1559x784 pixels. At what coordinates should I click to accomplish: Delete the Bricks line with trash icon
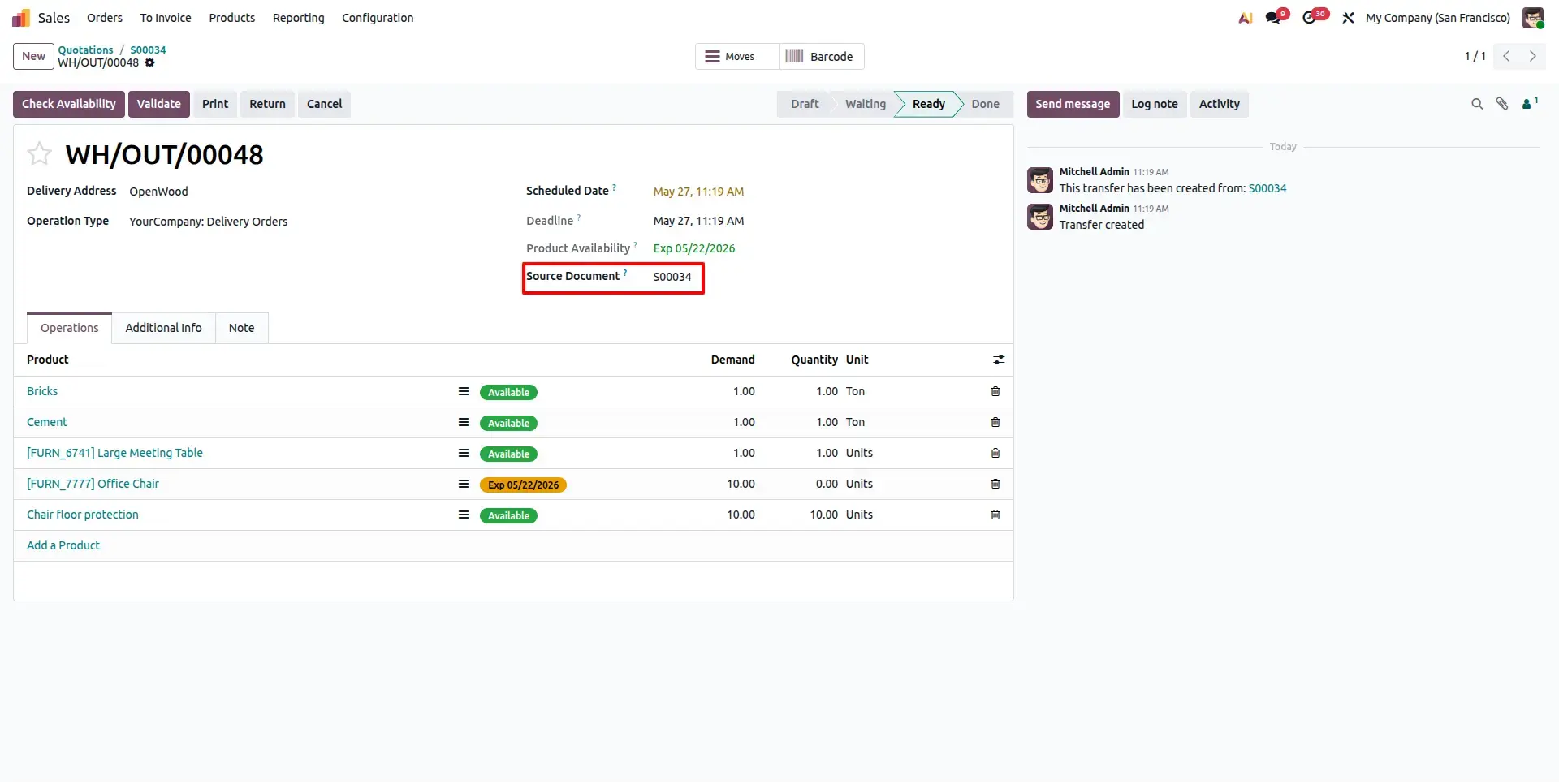(x=995, y=392)
